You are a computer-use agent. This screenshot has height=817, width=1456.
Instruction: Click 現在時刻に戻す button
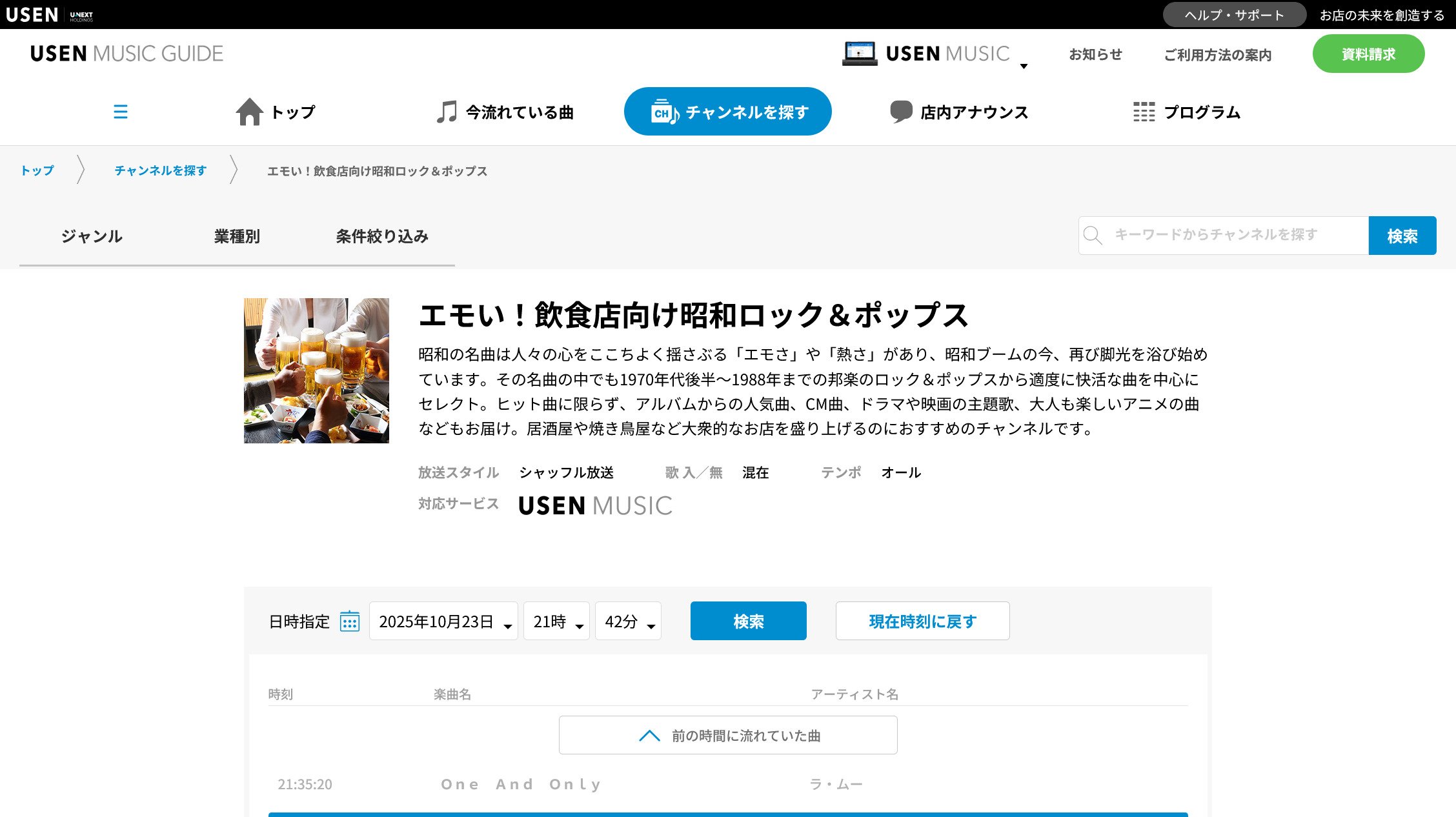(922, 621)
